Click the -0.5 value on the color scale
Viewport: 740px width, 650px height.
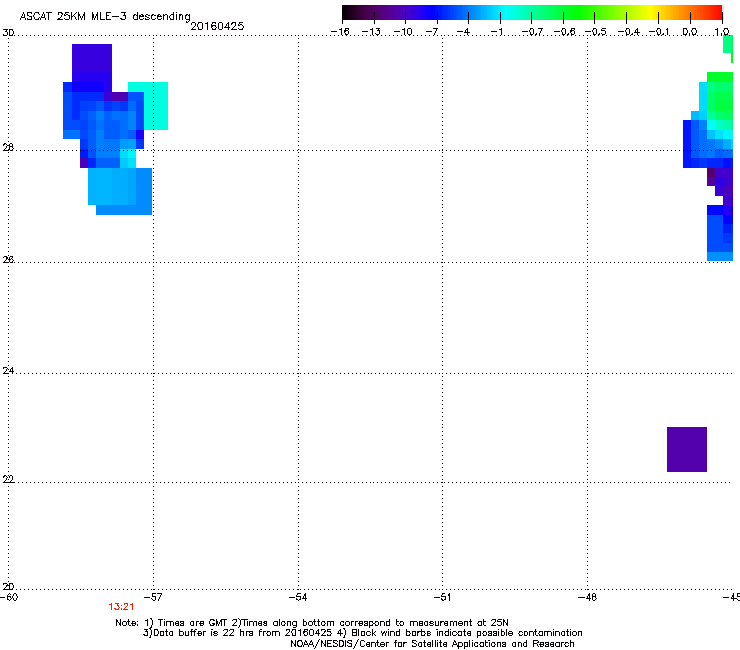(595, 32)
